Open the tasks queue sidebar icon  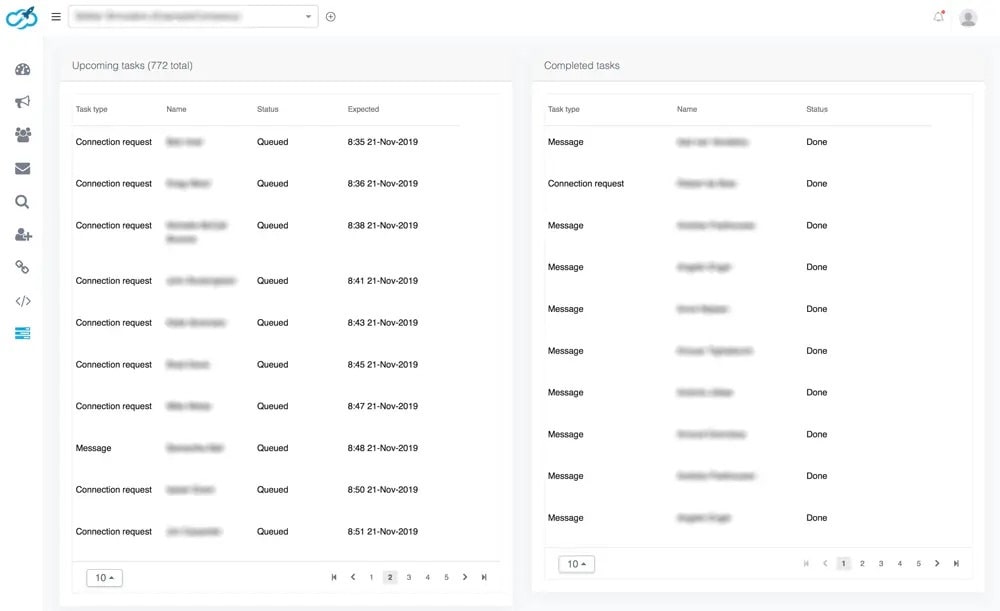22,333
